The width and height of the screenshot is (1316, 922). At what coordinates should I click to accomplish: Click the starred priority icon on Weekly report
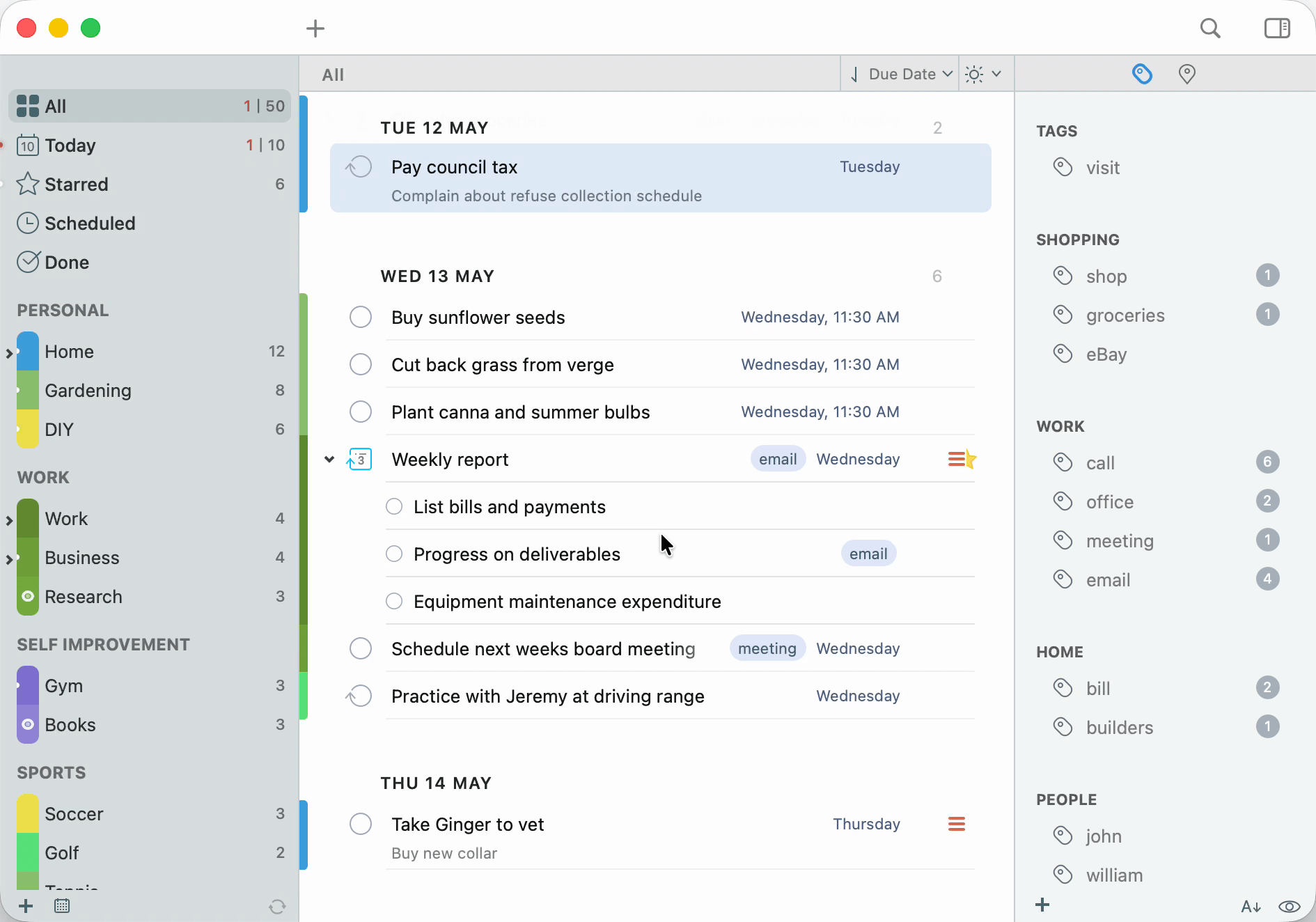tap(962, 460)
